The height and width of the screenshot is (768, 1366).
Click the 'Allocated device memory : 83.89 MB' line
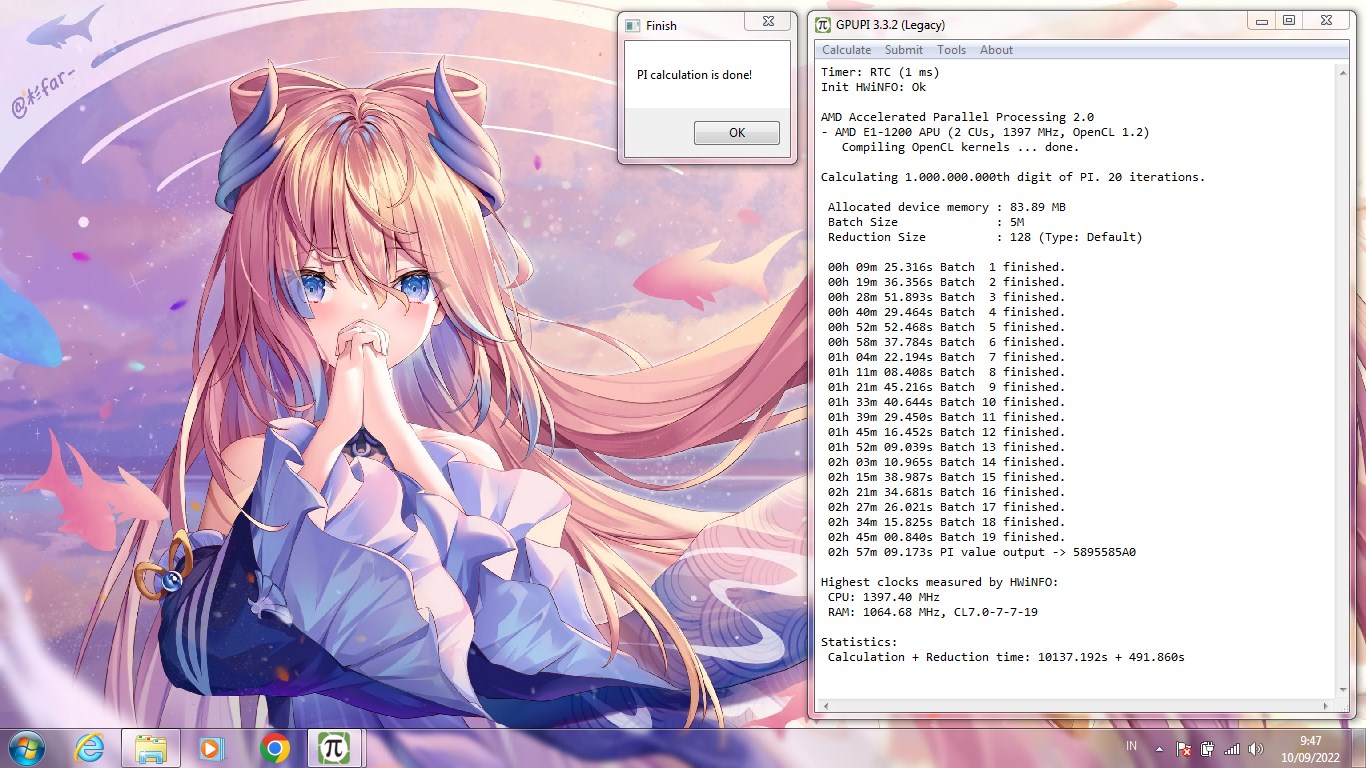(946, 207)
